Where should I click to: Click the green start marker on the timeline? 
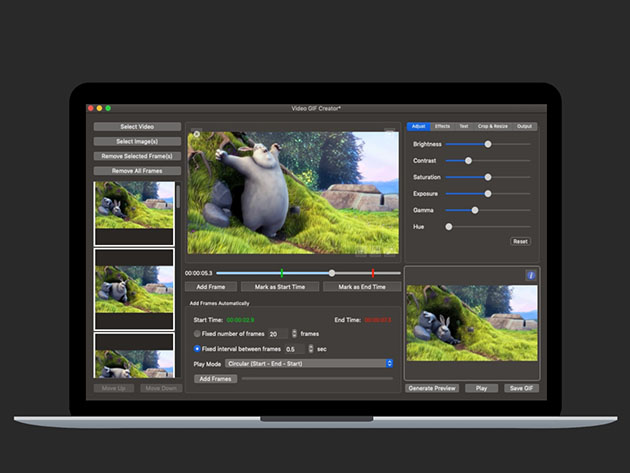point(282,273)
